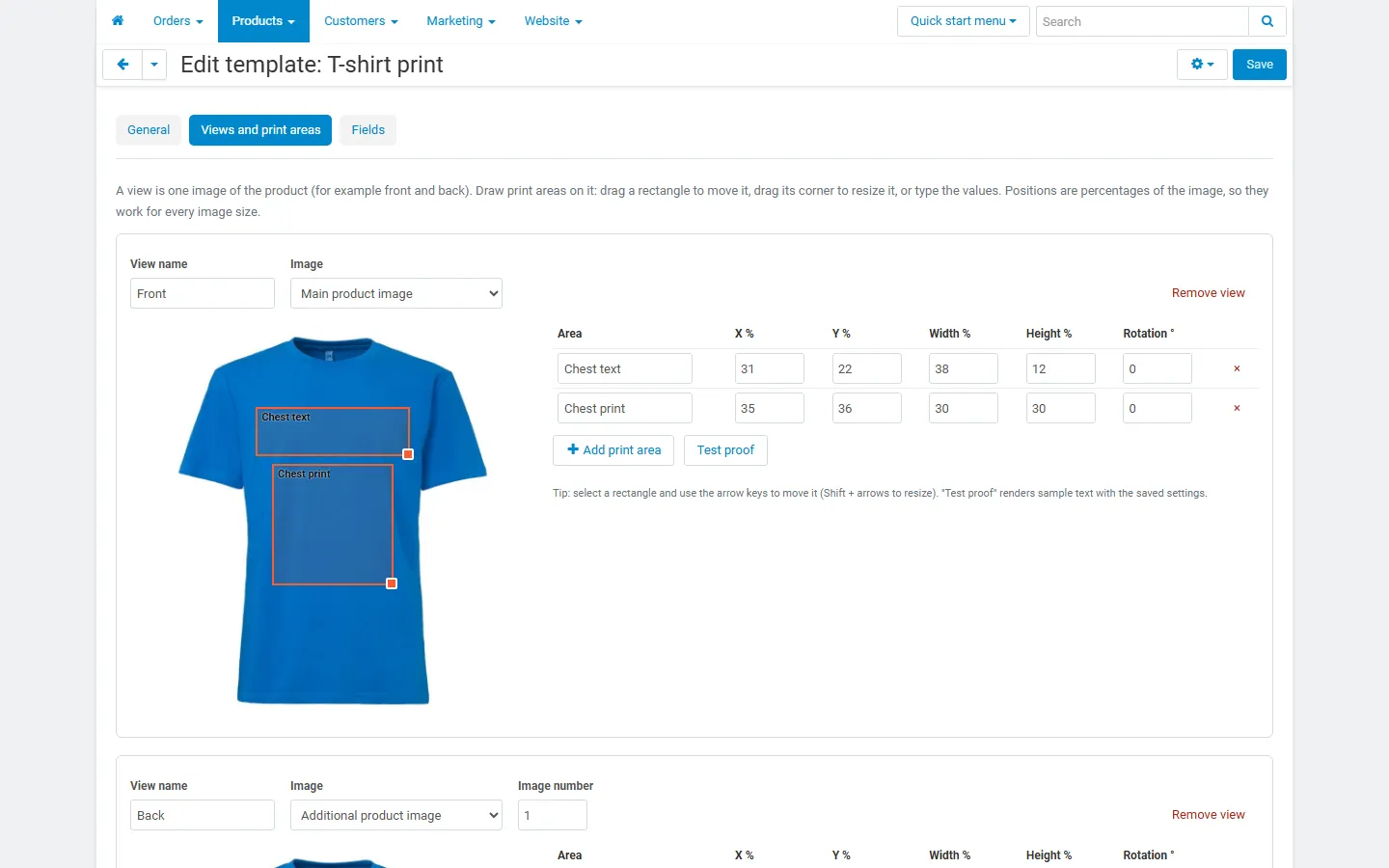
Task: Delete the Chest print area row
Action: 1237,408
